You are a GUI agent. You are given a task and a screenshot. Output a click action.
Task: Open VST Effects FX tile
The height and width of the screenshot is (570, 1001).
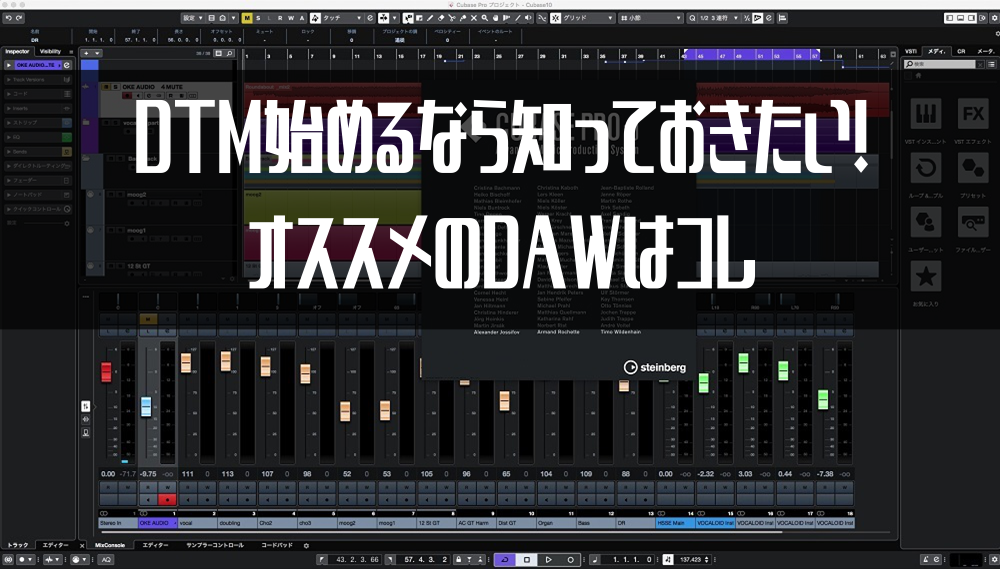[x=973, y=115]
